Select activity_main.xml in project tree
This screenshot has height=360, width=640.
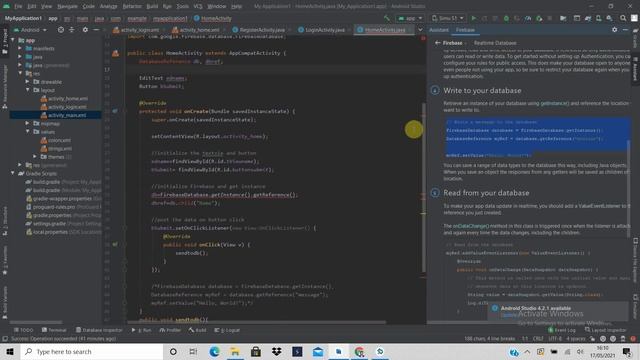[x=63, y=115]
